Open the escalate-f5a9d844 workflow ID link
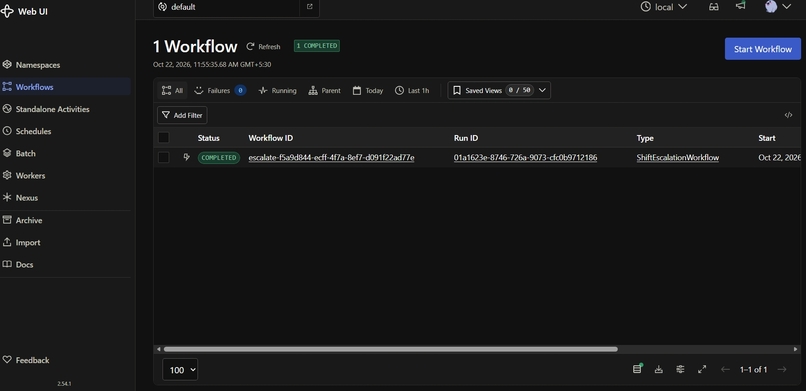The height and width of the screenshot is (391, 806). point(332,158)
